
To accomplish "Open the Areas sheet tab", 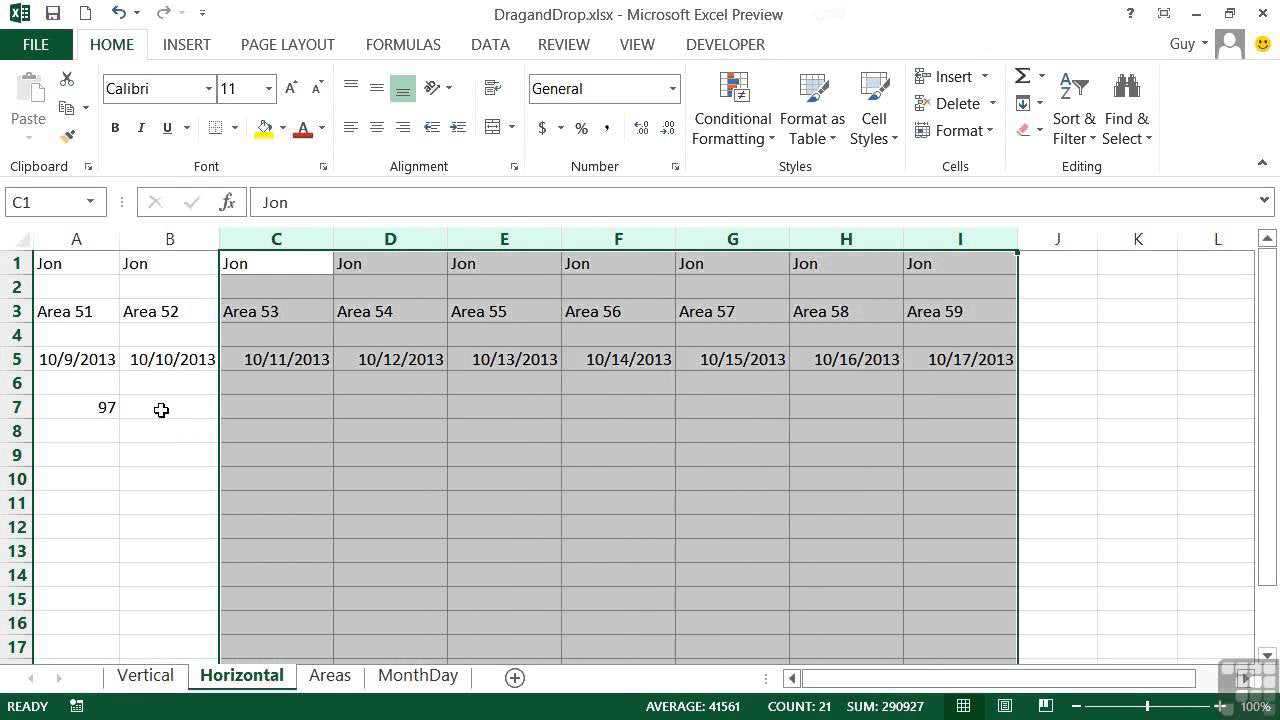I will point(330,675).
